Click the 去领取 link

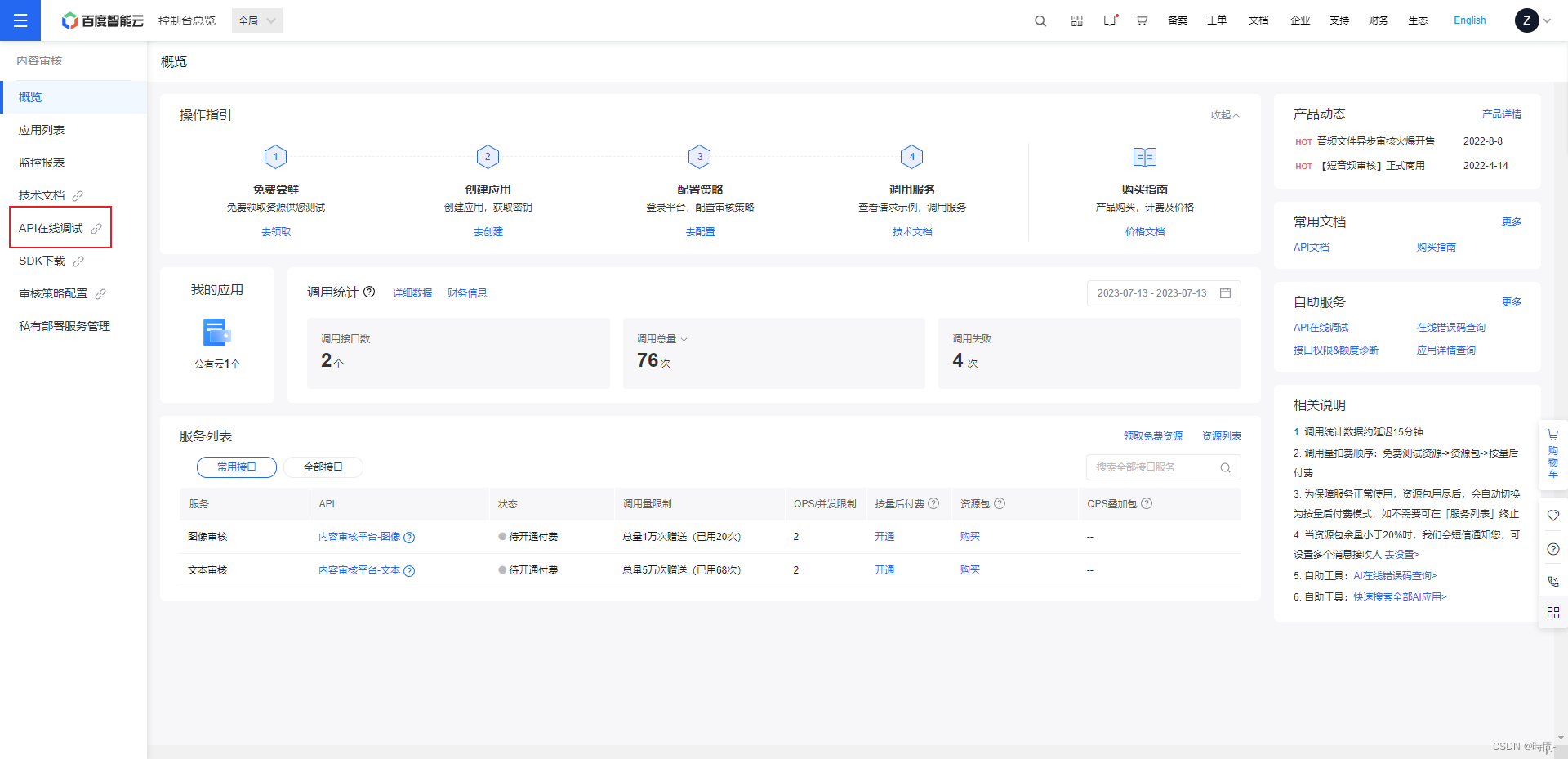click(276, 232)
